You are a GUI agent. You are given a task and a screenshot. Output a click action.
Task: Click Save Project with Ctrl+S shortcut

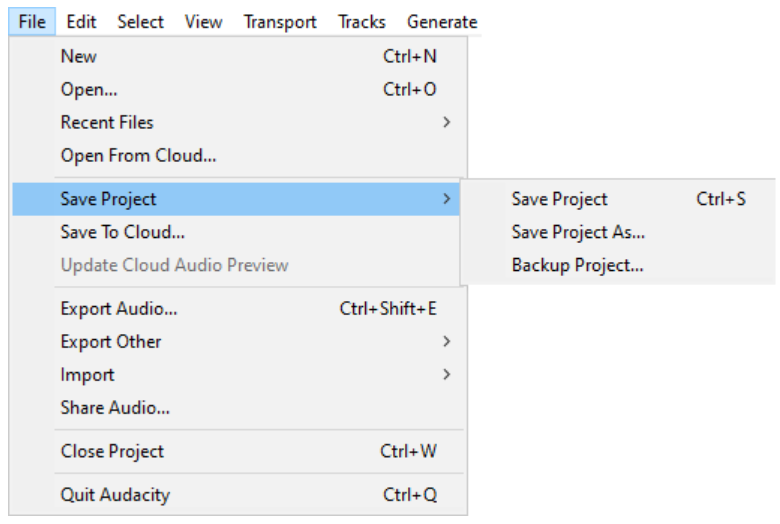pyautogui.click(x=618, y=199)
